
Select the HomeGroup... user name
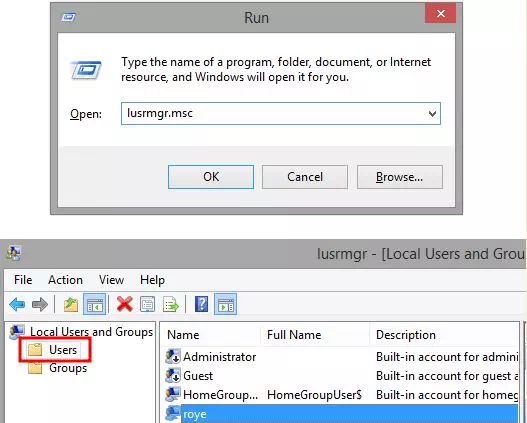pos(220,394)
